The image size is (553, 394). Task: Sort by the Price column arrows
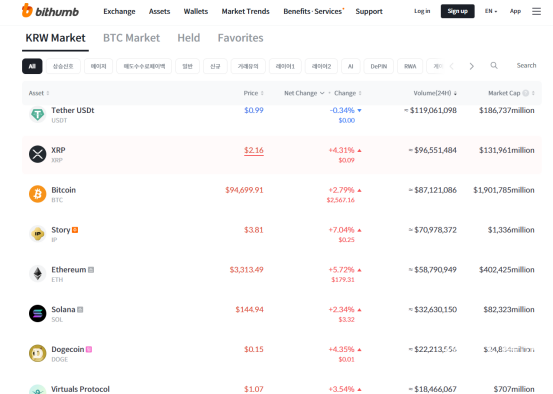point(262,93)
